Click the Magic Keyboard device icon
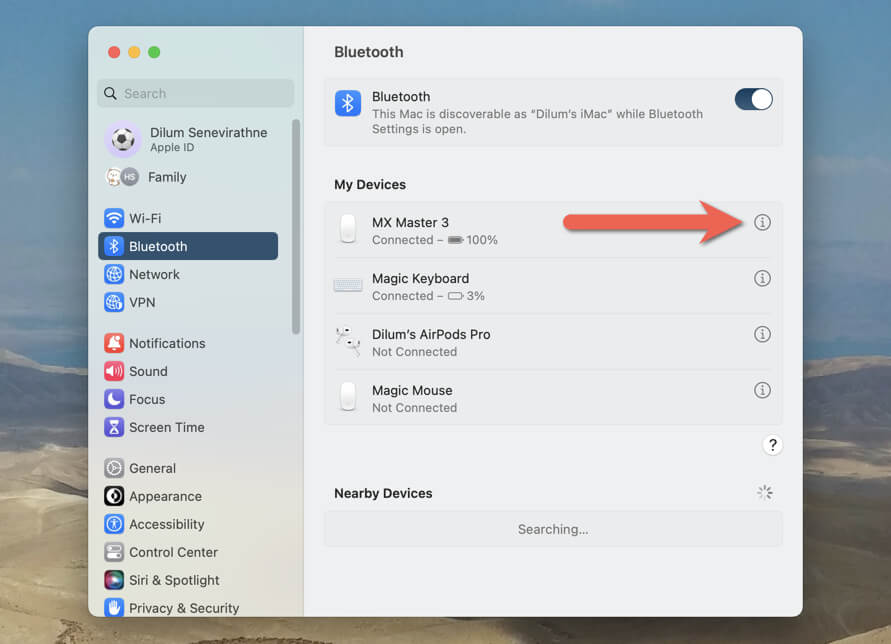Image resolution: width=891 pixels, height=644 pixels. tap(348, 285)
